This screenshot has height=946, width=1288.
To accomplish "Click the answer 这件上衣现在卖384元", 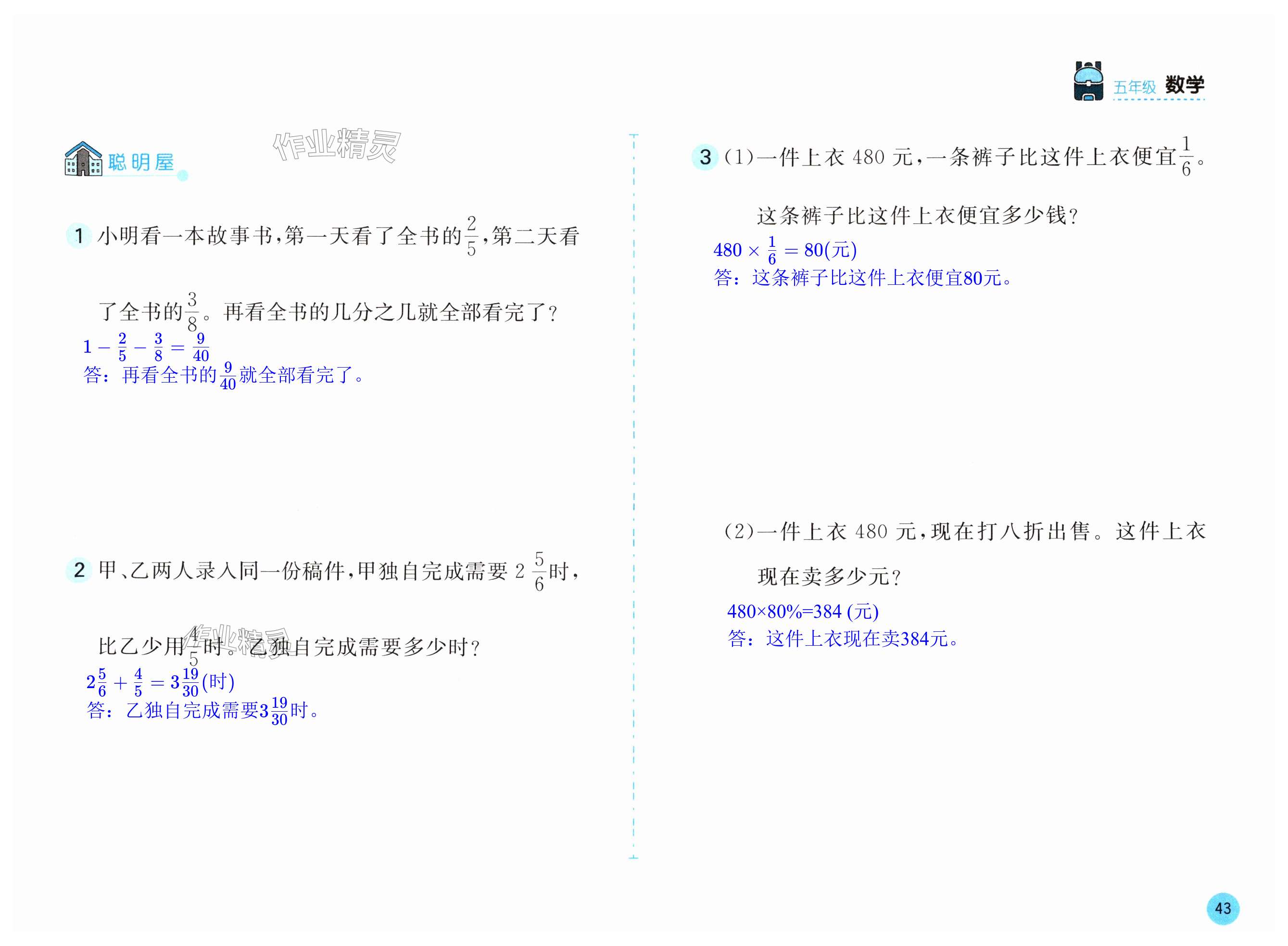I will point(843,639).
